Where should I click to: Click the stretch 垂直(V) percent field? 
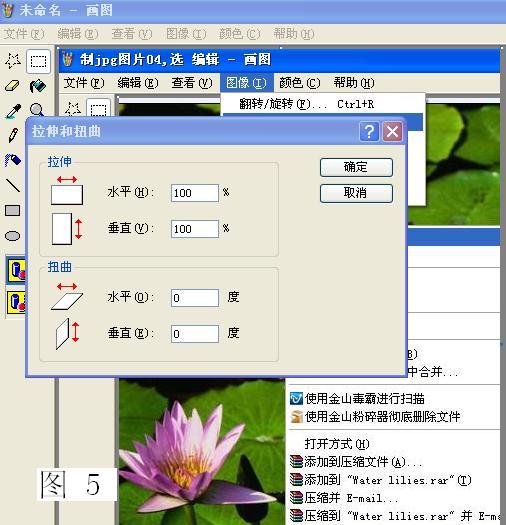(195, 229)
